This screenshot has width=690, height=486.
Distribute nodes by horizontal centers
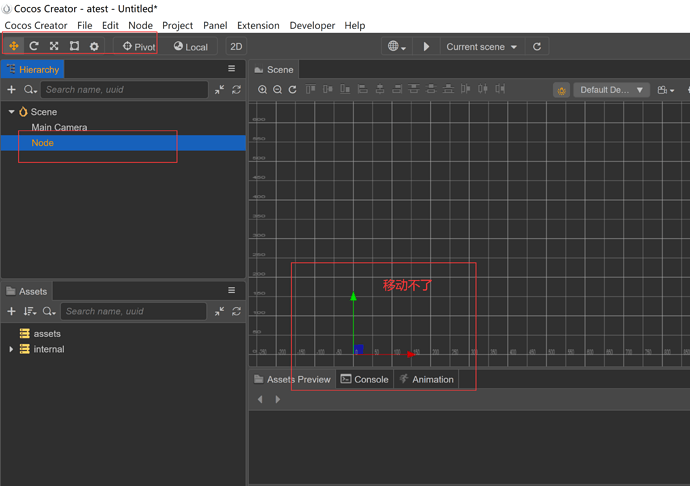[x=483, y=89]
